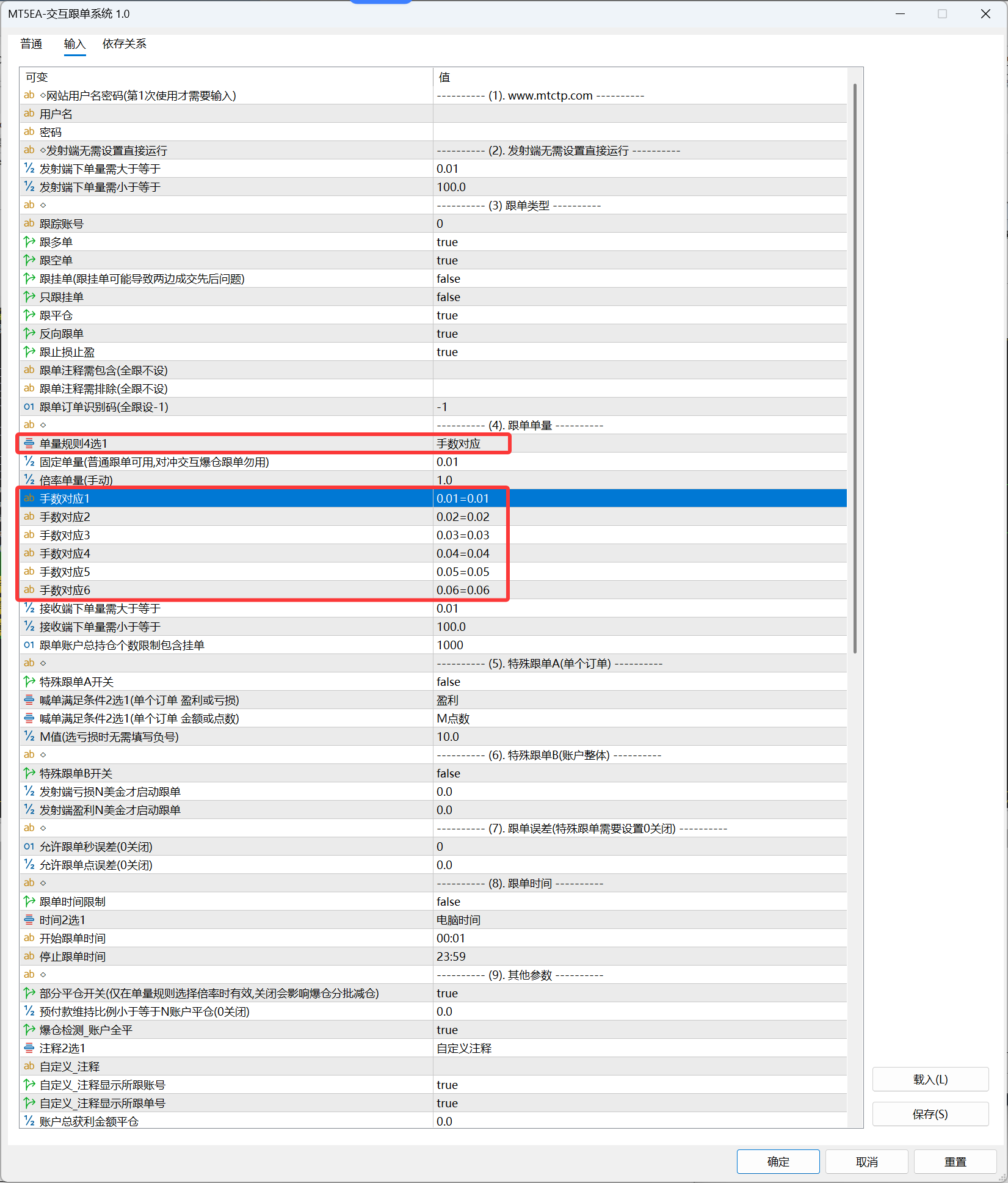Viewport: 1008px width, 1183px height.
Task: Click the ½ icon beside 固定单量 row
Action: point(29,462)
